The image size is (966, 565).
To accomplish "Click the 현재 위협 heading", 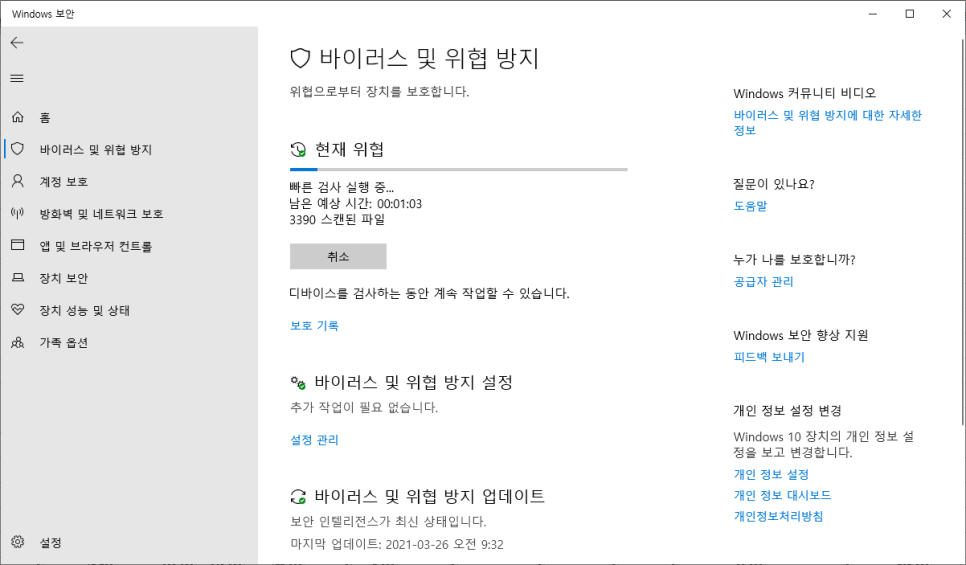I will (349, 150).
